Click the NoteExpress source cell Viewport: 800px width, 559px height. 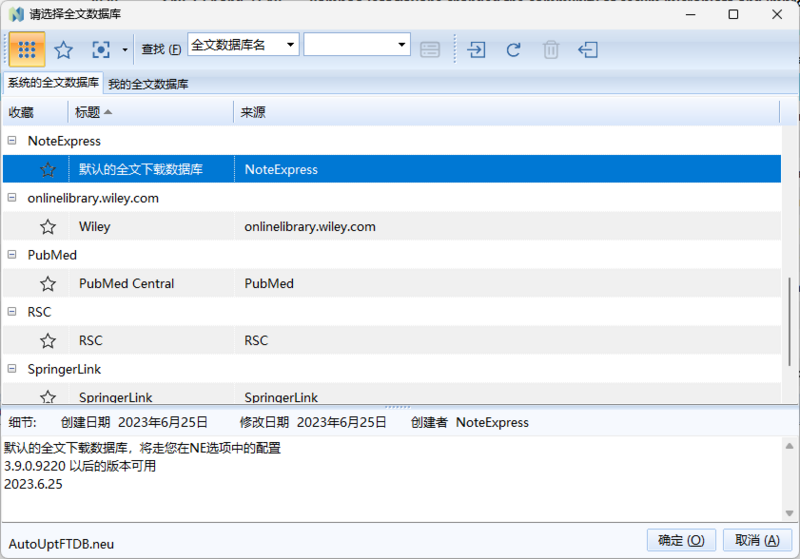click(x=281, y=169)
